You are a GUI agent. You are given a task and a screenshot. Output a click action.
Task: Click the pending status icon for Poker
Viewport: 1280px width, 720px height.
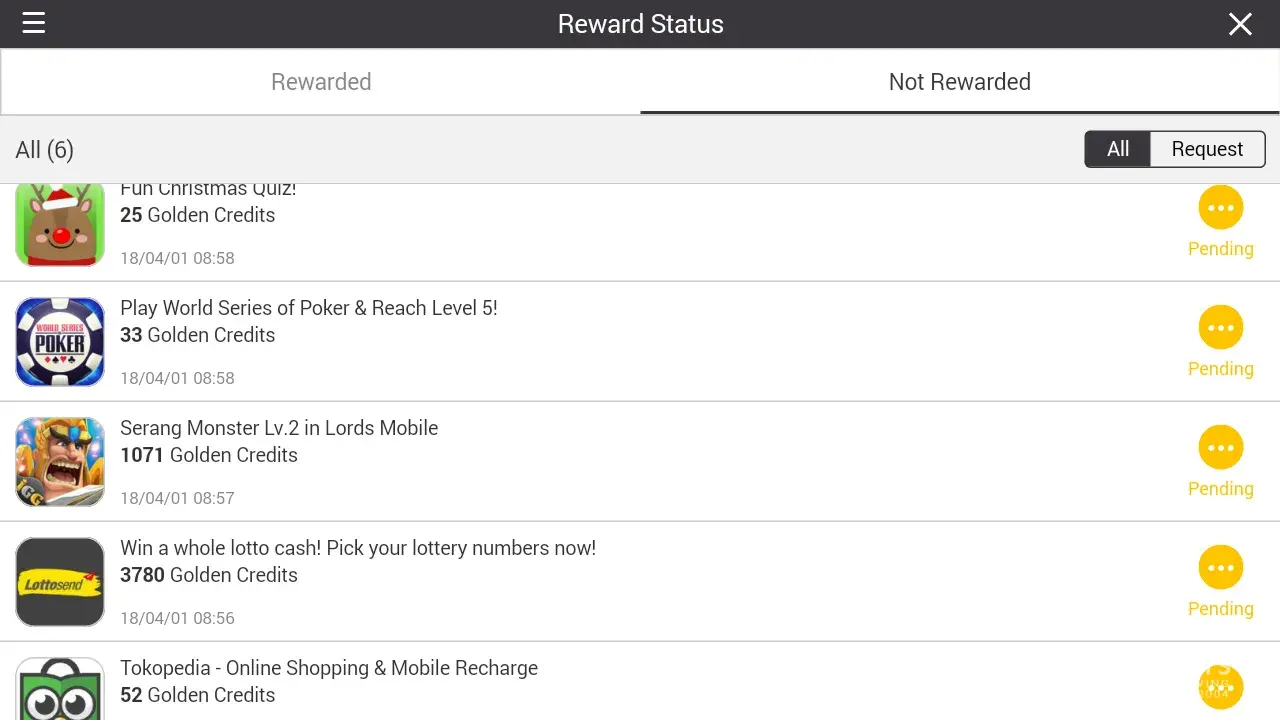(1220, 328)
